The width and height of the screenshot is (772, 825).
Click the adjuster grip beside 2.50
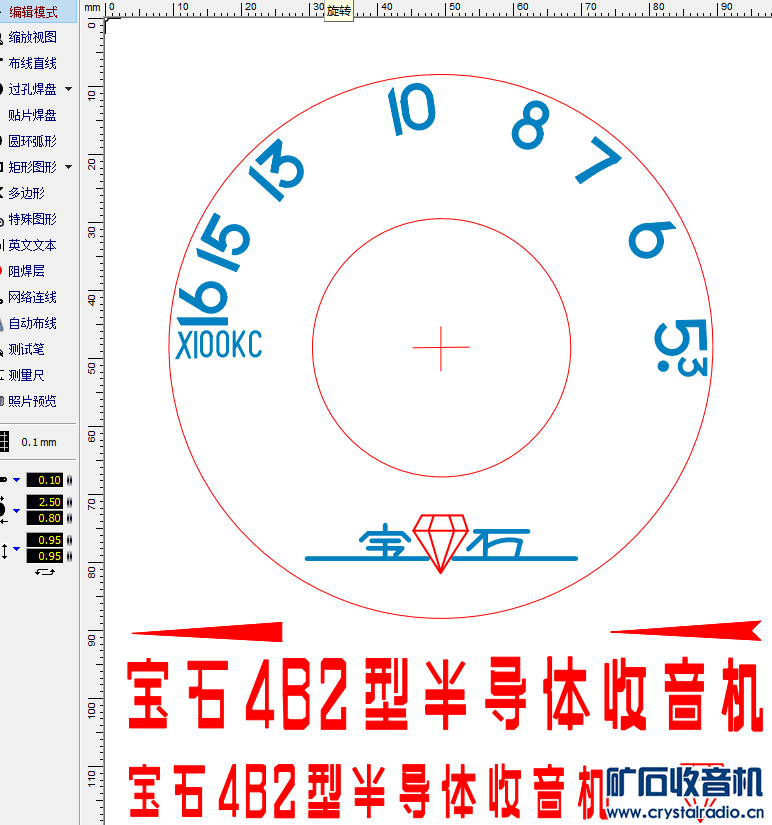coord(69,502)
